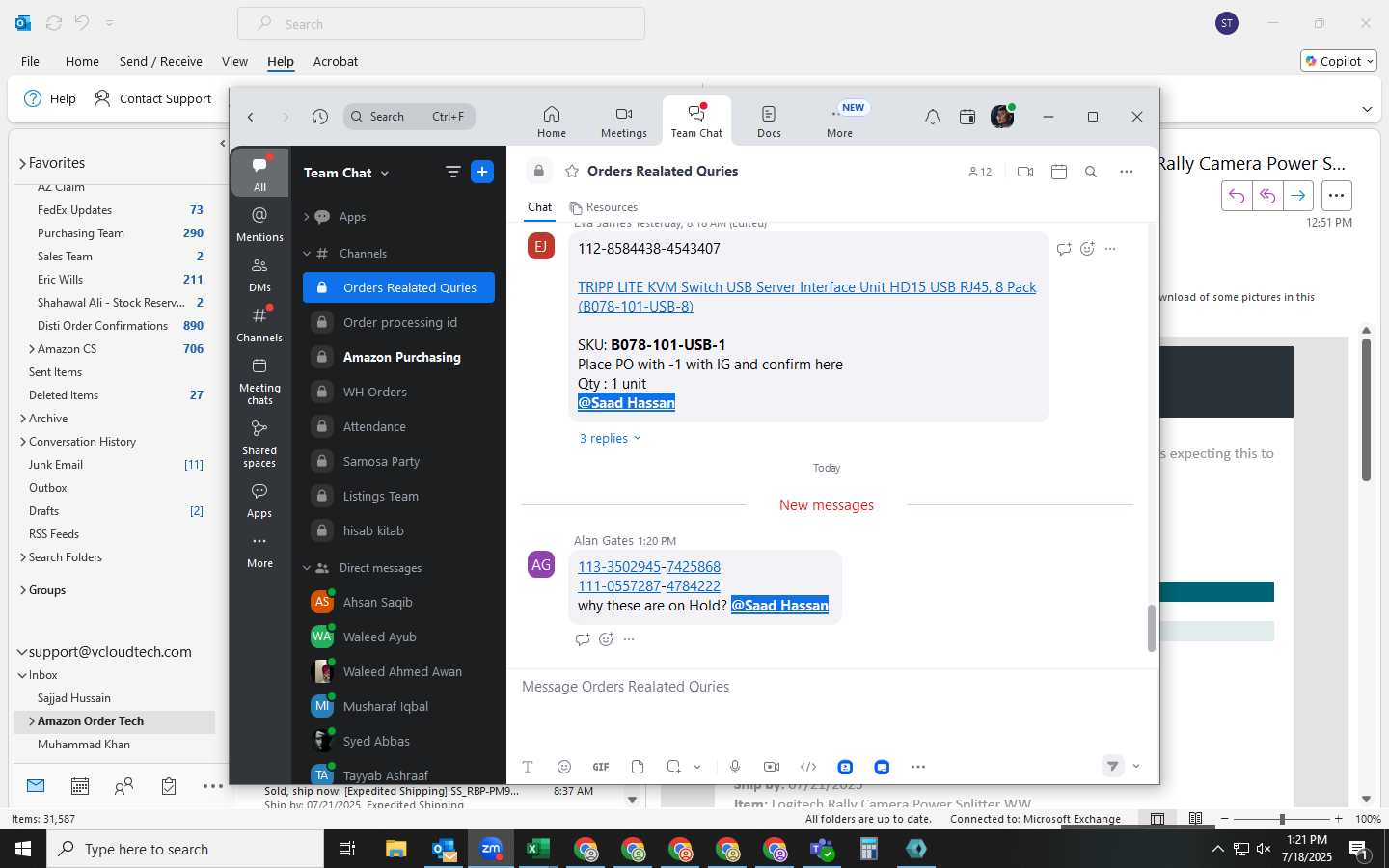Screen dimensions: 1389x868
Task: Click the notification bell icon
Action: point(933,117)
